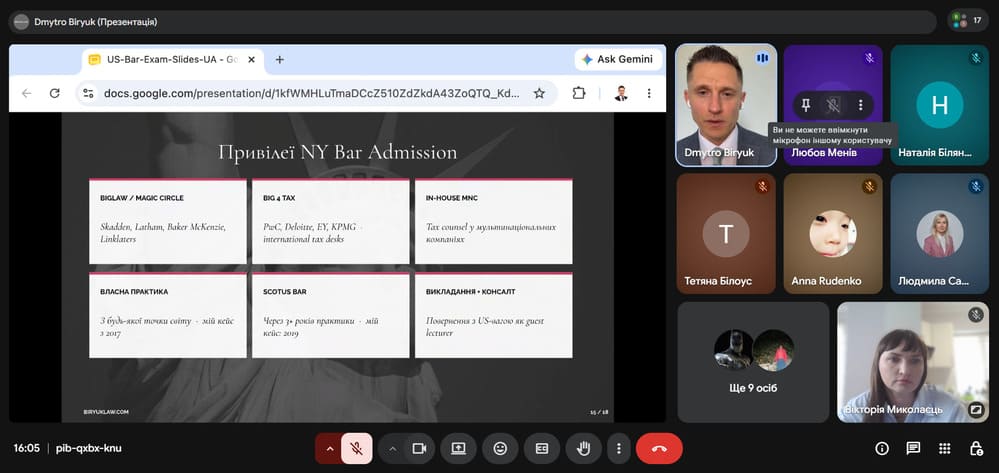This screenshot has height=473, width=999.
Task: Click the 16:05 clock in bottom bar
Action: [27, 448]
